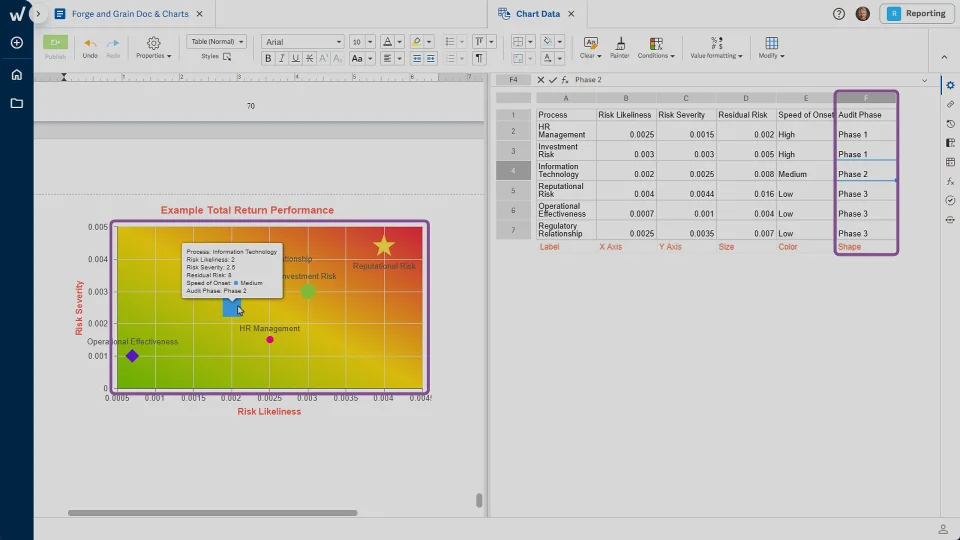Click the cell fill color bucket
This screenshot has width=960, height=540.
pyautogui.click(x=547, y=42)
